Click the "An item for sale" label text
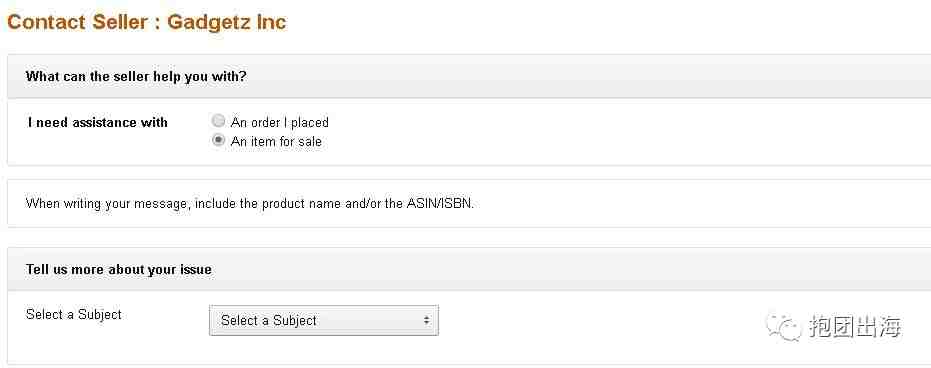Viewport: 931px width, 368px height. tap(276, 142)
